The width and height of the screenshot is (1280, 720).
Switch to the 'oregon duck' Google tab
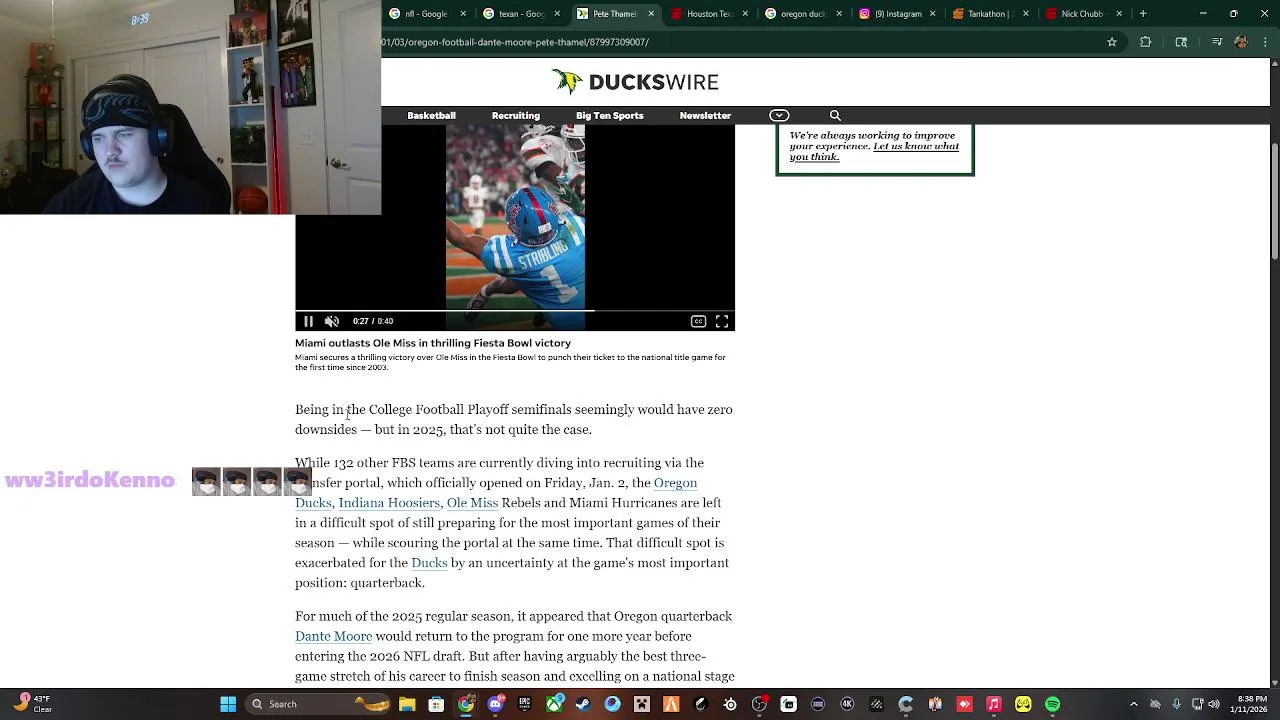(803, 14)
